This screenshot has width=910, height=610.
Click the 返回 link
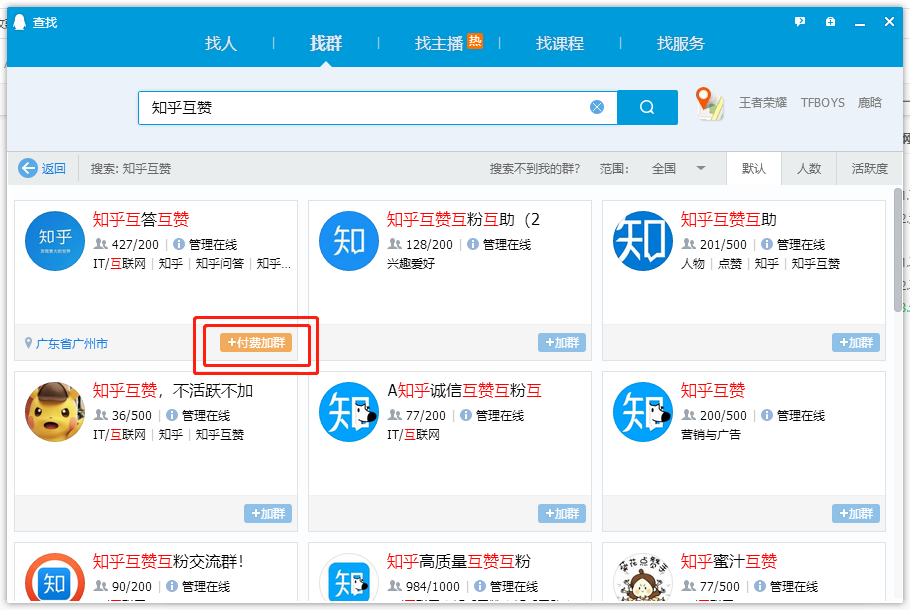53,168
